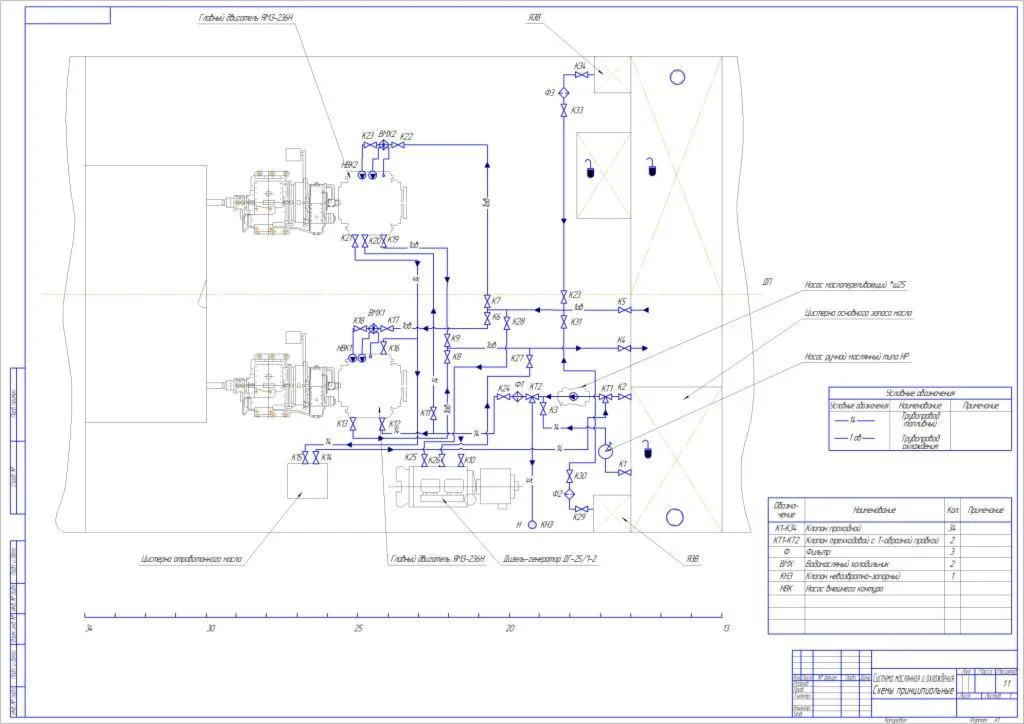Click the hand oil pump circle symbol
The image size is (1024, 724).
click(x=605, y=450)
